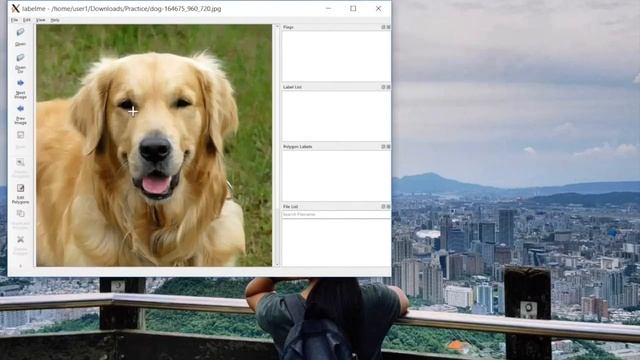Float the Polygon Labels panel
This screenshot has width=640, height=360.
pos(383,146)
